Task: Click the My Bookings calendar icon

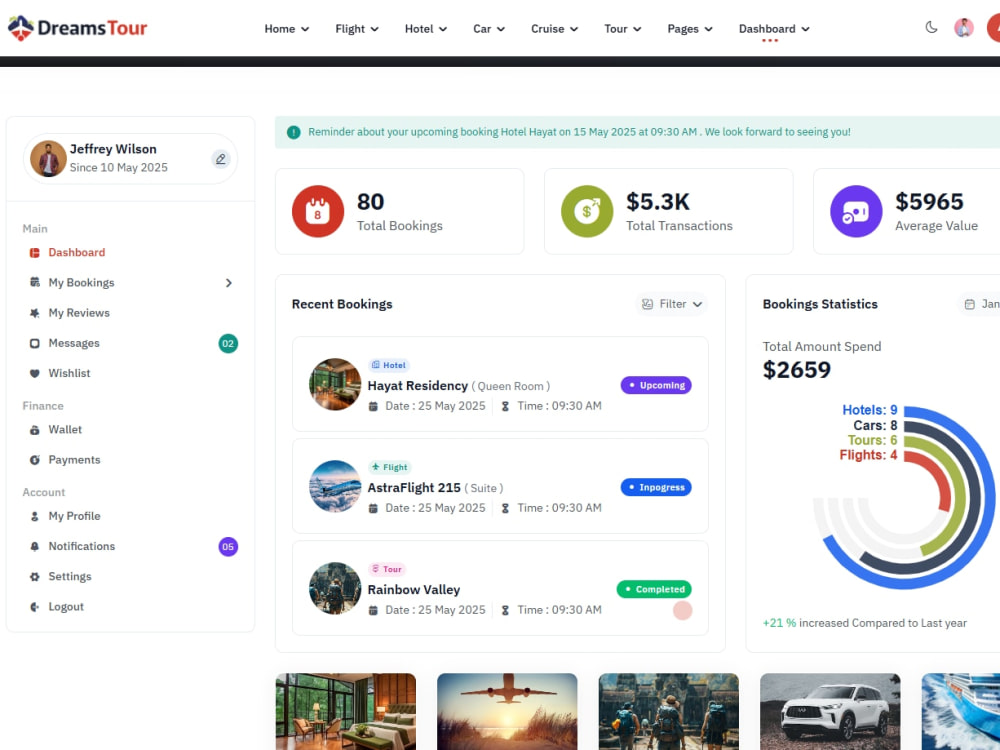Action: coord(34,282)
